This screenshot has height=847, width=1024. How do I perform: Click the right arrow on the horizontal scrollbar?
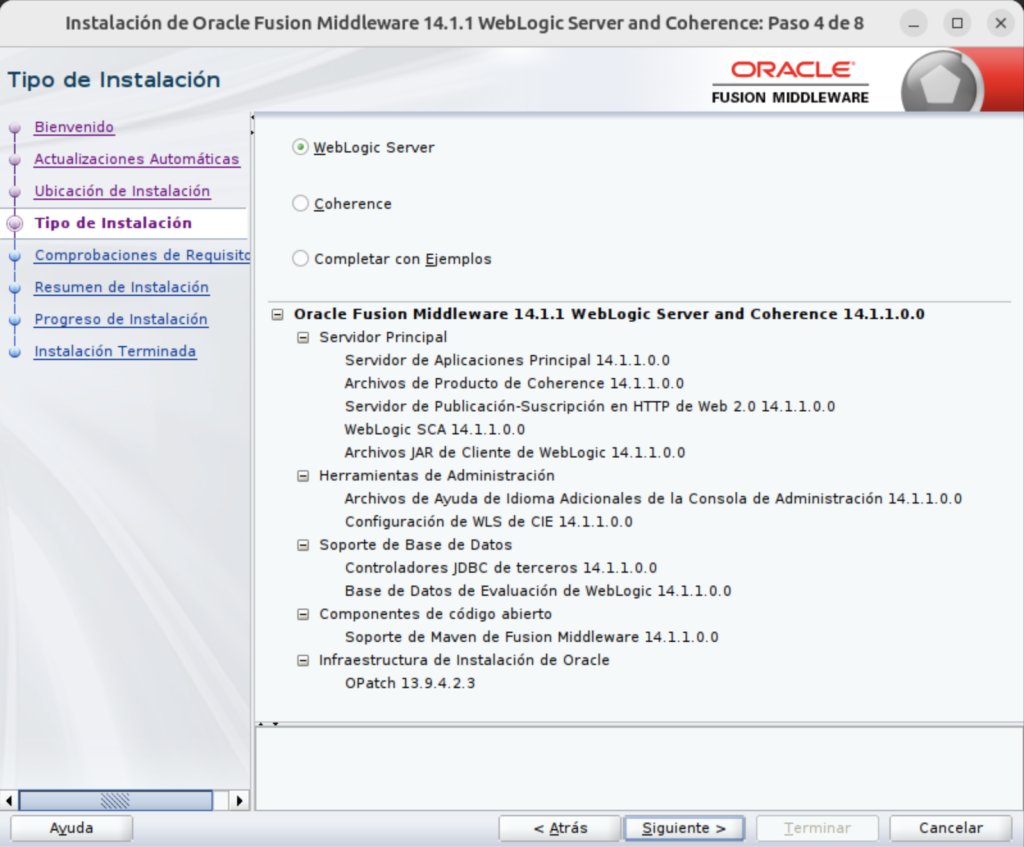[238, 800]
